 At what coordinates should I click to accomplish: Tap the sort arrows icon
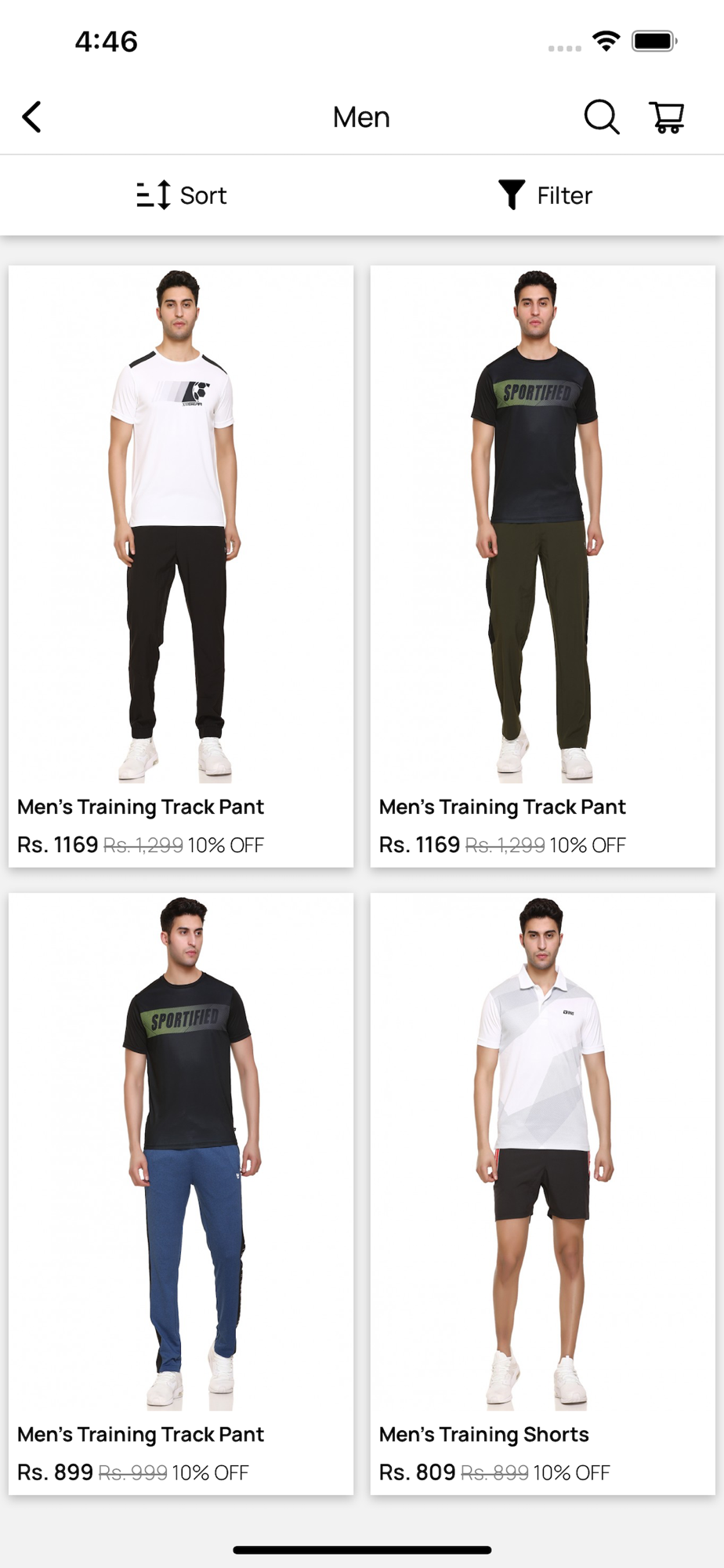point(153,194)
